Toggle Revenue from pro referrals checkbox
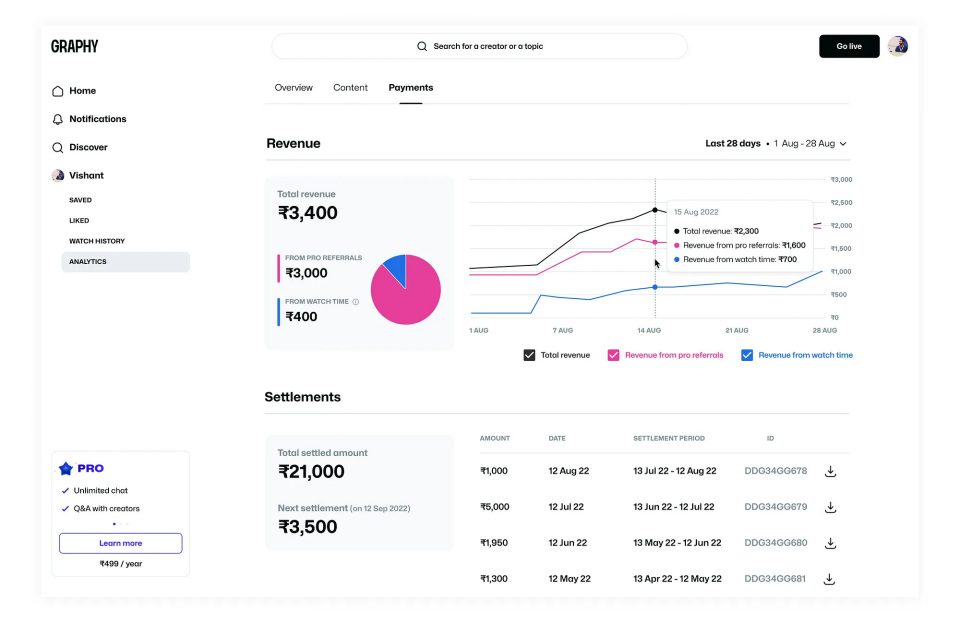Screen dimensions: 960x623 click(614, 355)
